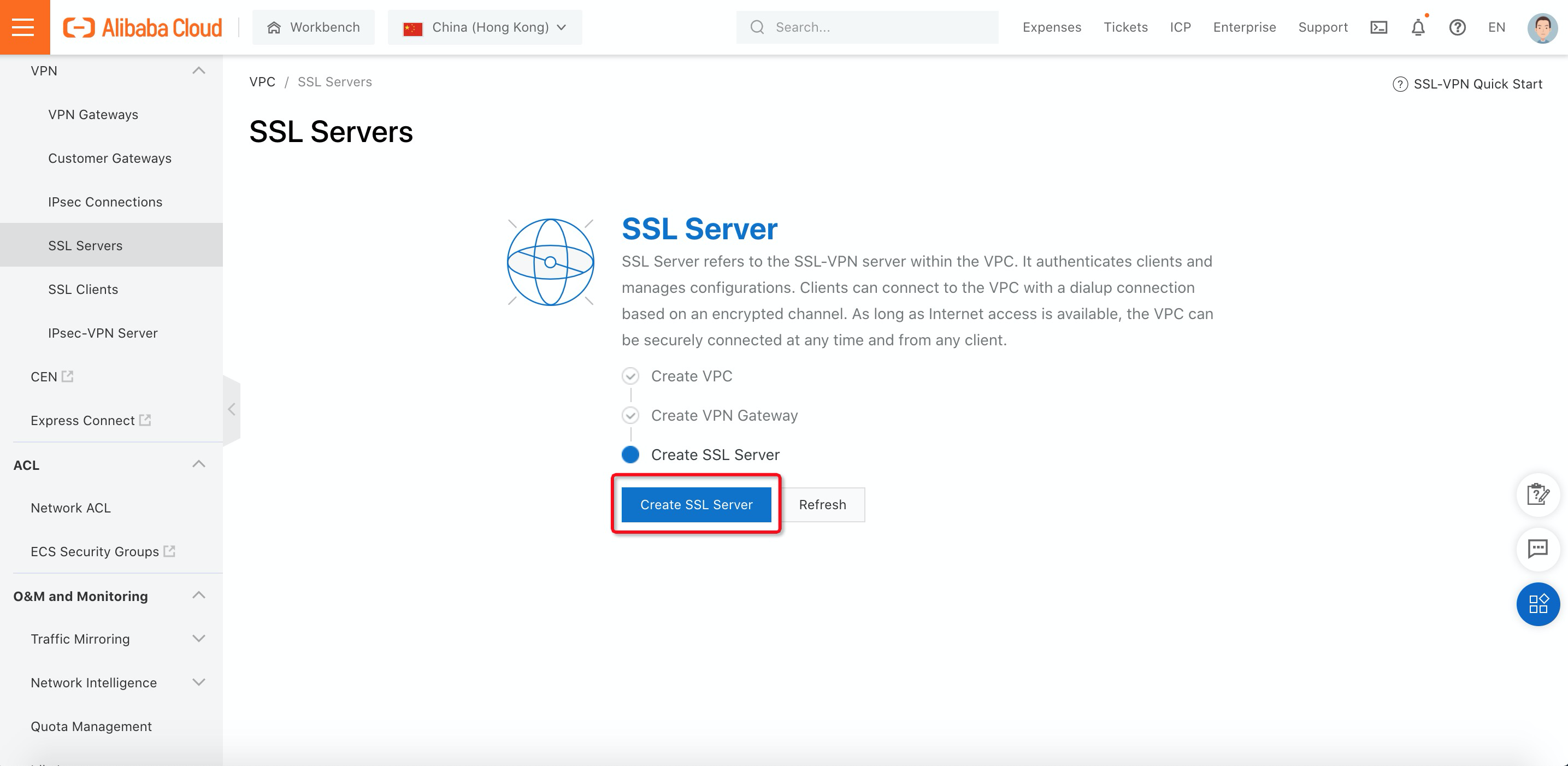
Task: Open the China (Hong Kong) region dropdown
Action: (x=485, y=27)
